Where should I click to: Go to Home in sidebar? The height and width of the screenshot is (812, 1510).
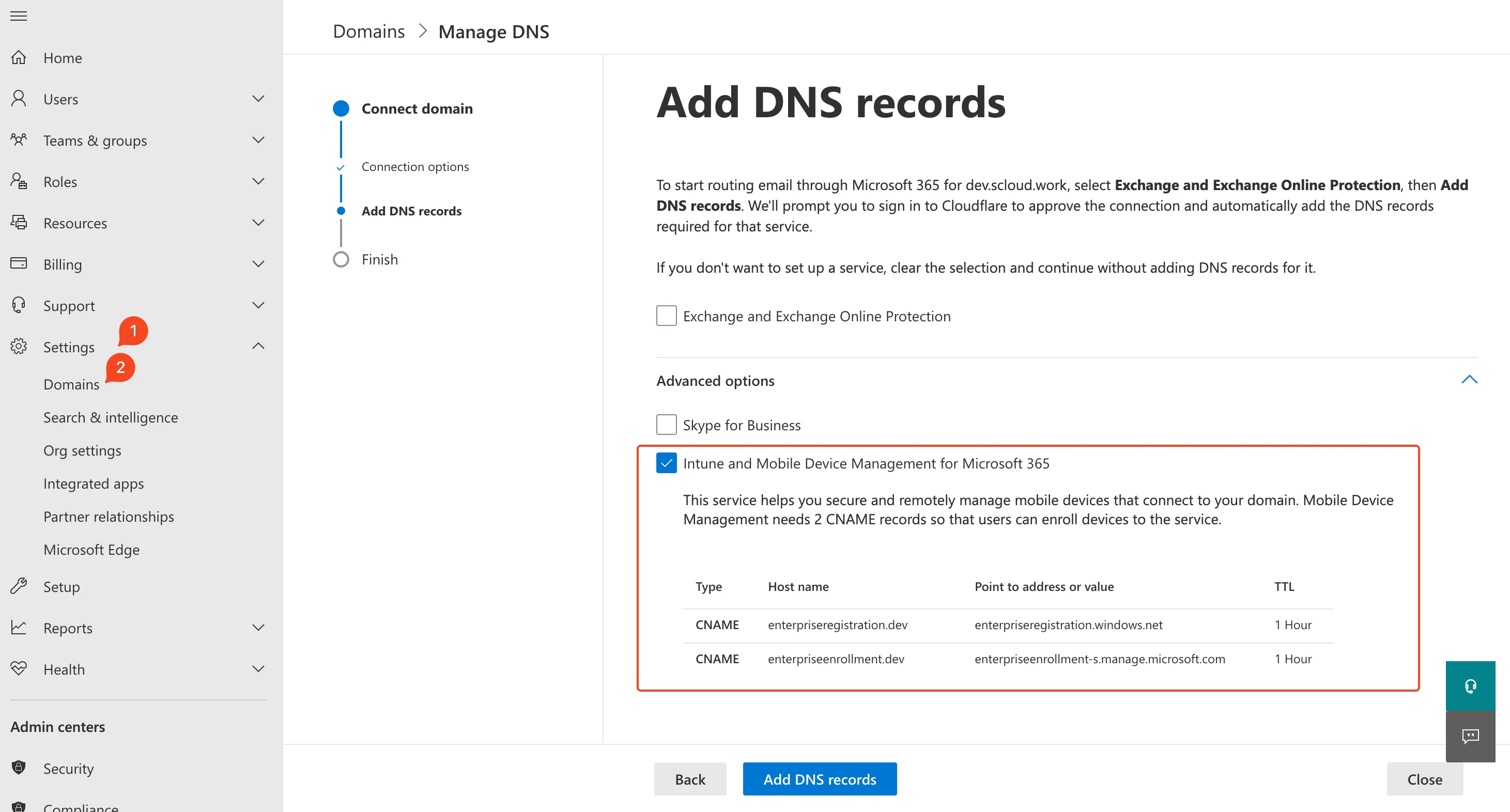click(x=63, y=57)
